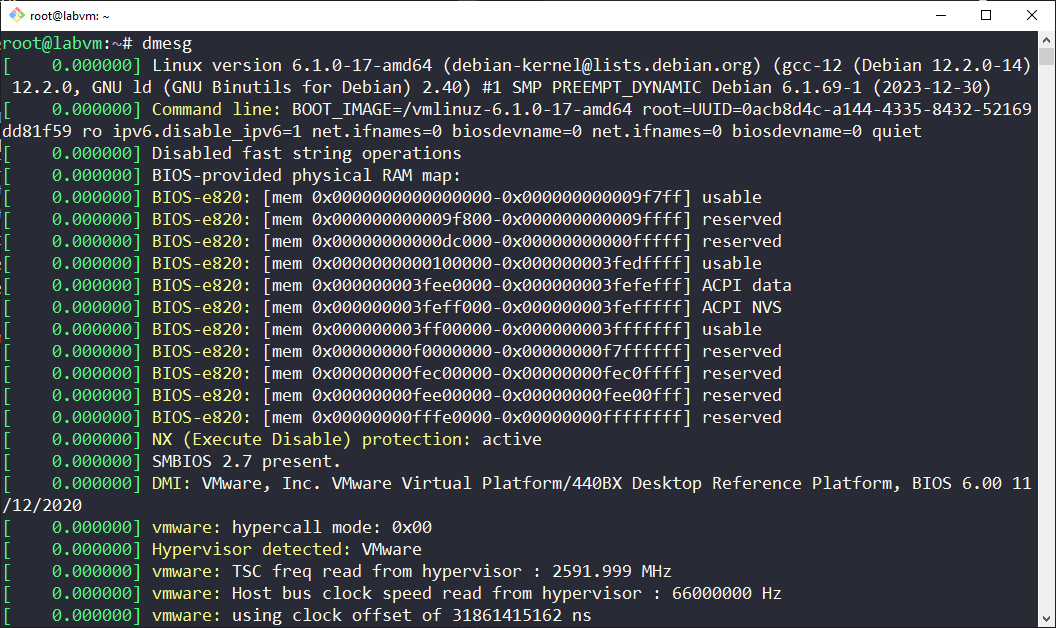Maximize the root@labvm terminal window
Viewport: 1056px width, 628px height.
985,15
